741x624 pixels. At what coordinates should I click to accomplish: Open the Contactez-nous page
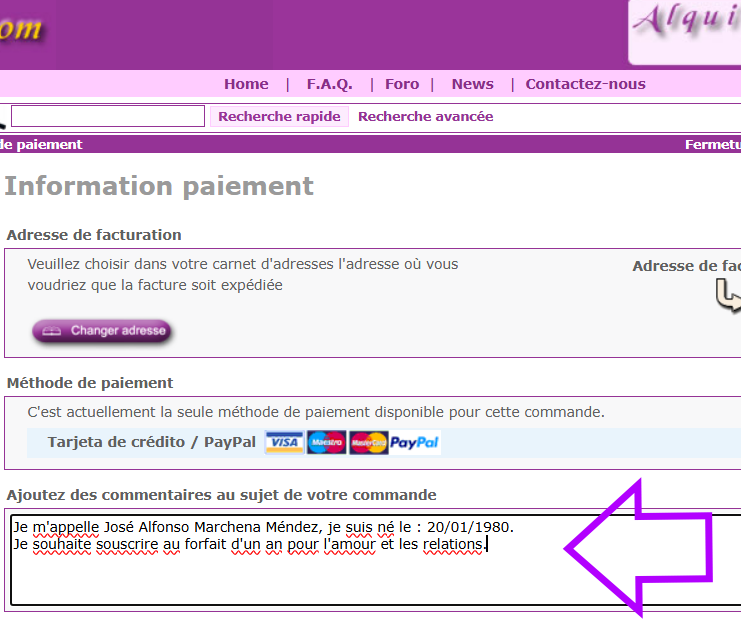click(x=585, y=84)
